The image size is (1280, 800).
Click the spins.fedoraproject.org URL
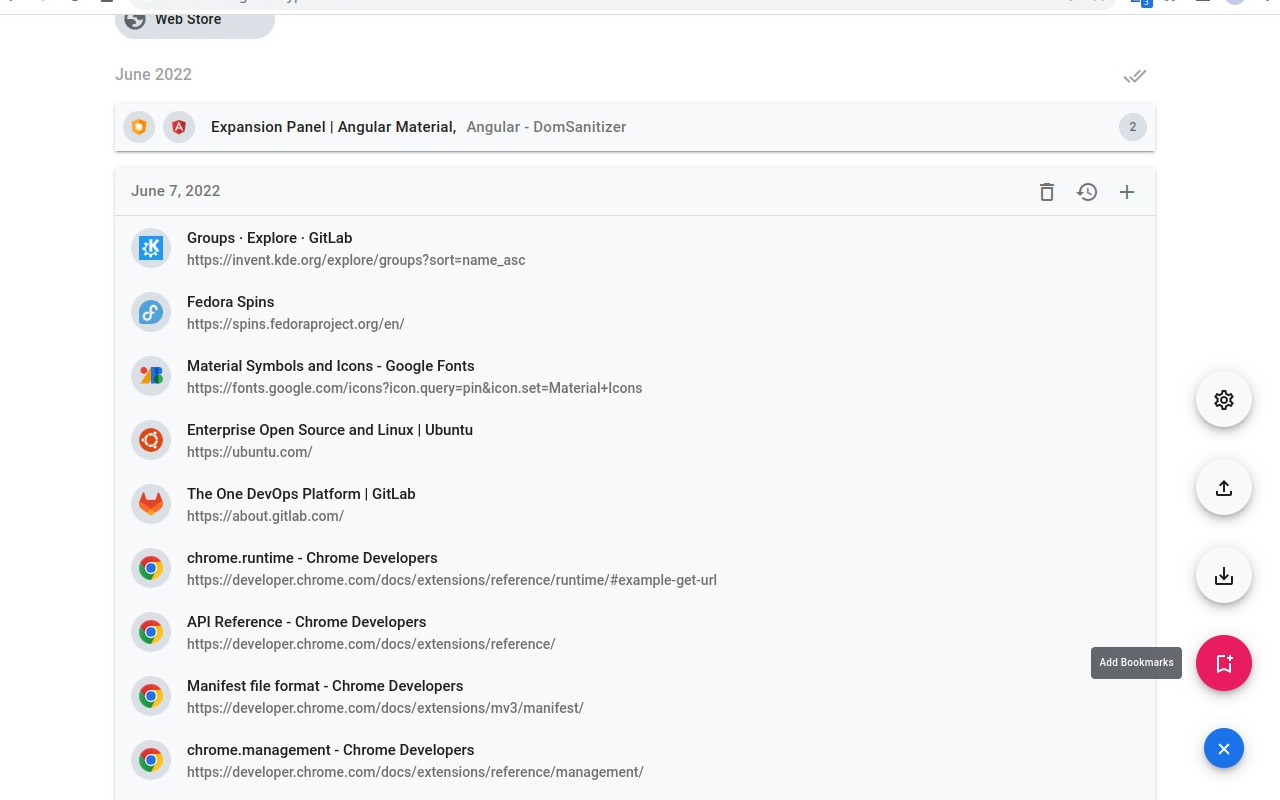pyautogui.click(x=295, y=324)
